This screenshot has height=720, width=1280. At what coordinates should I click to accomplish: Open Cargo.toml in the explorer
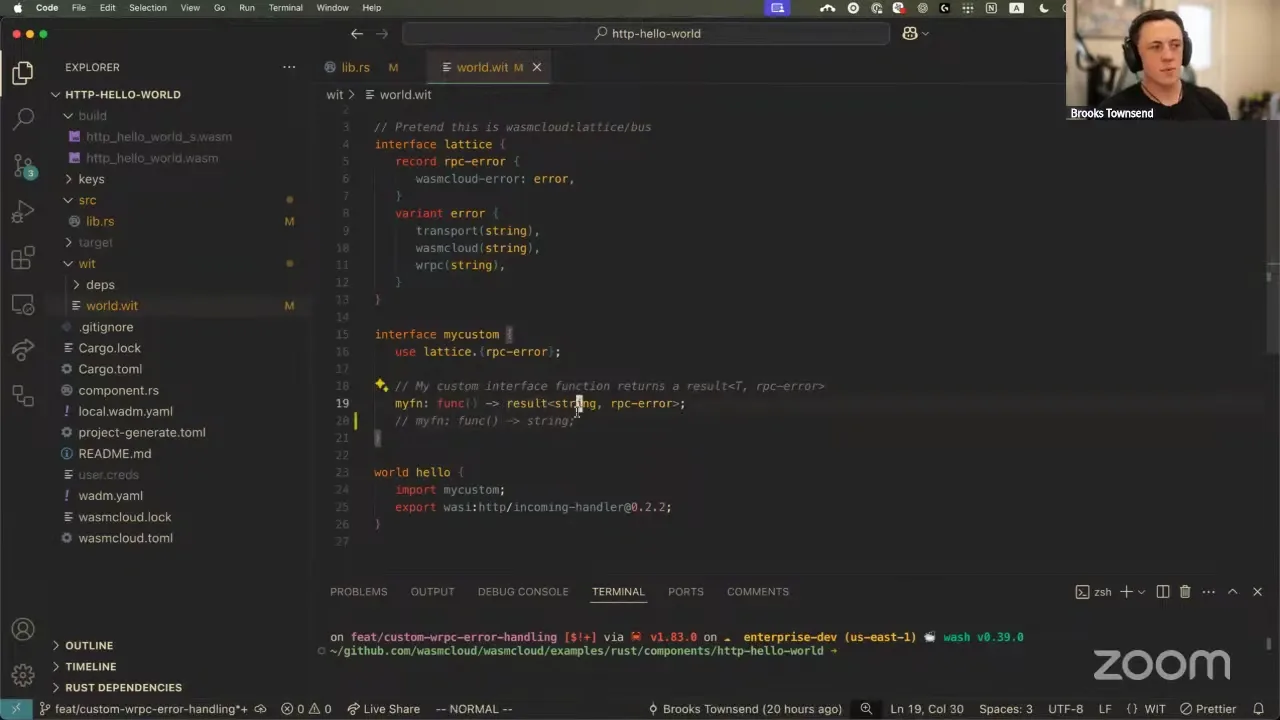110,369
